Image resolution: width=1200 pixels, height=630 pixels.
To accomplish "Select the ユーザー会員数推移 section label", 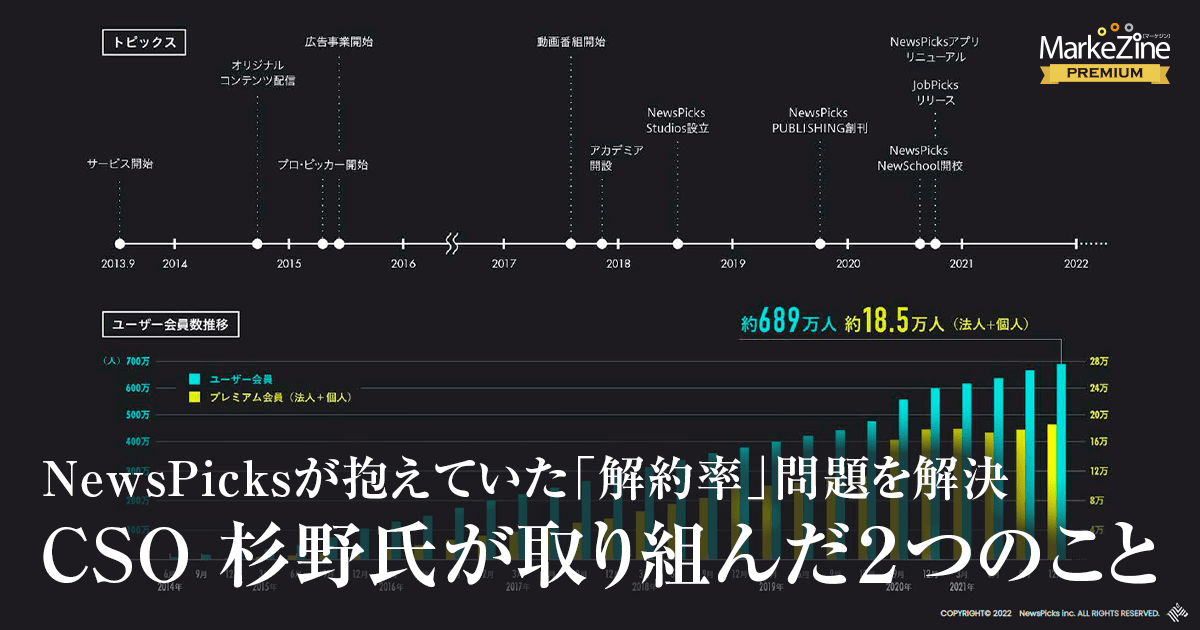I will 171,325.
